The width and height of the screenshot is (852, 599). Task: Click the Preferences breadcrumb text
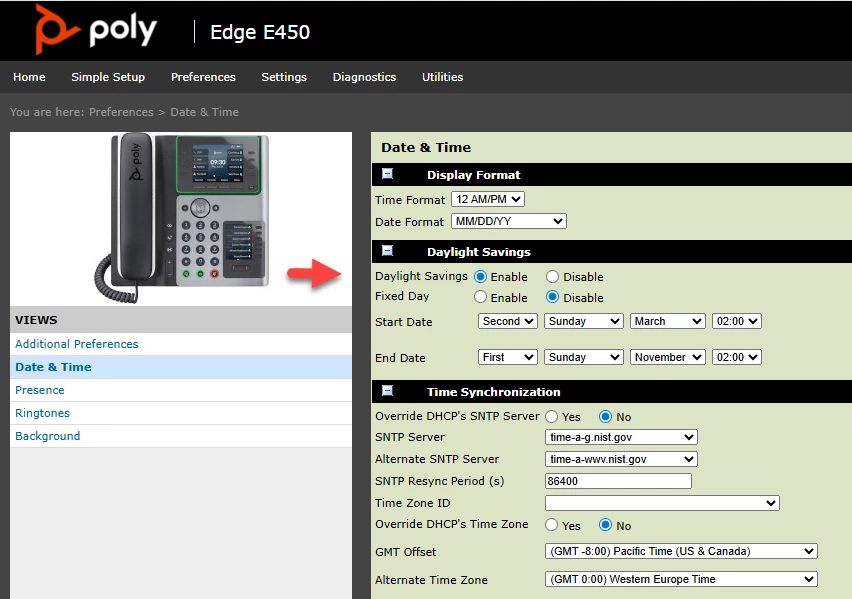point(121,112)
